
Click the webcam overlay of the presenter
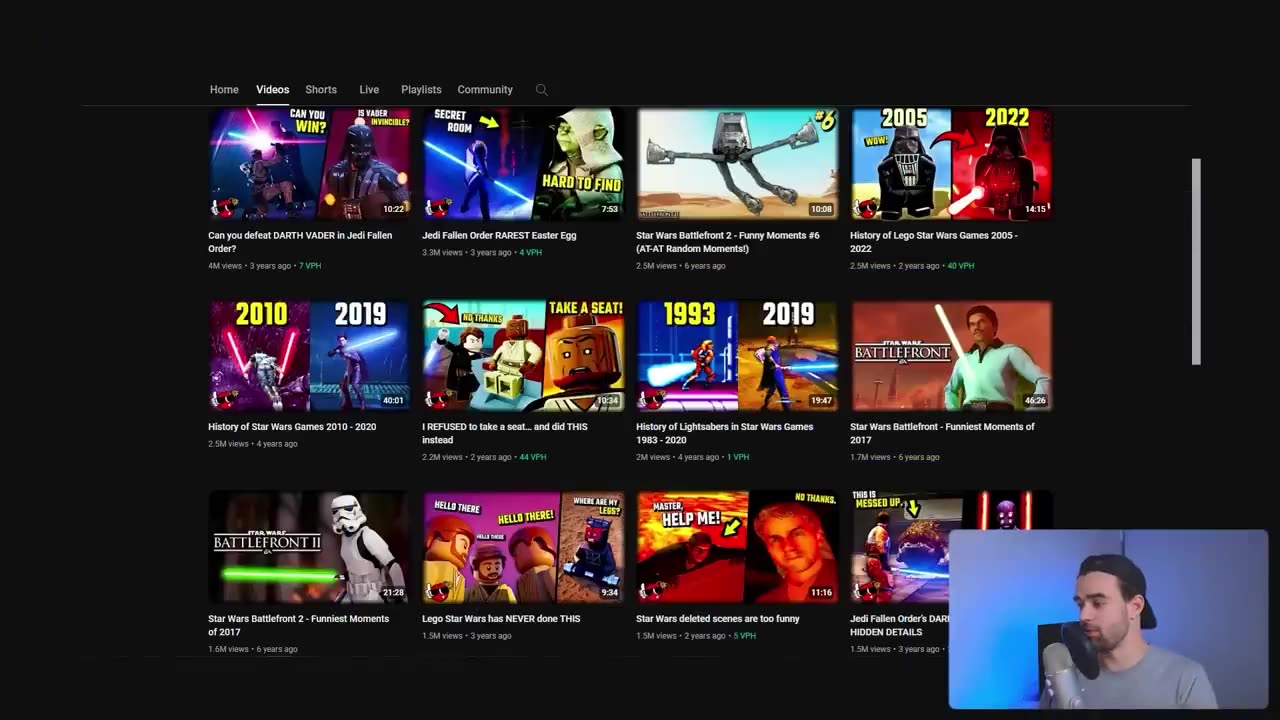tap(1108, 619)
